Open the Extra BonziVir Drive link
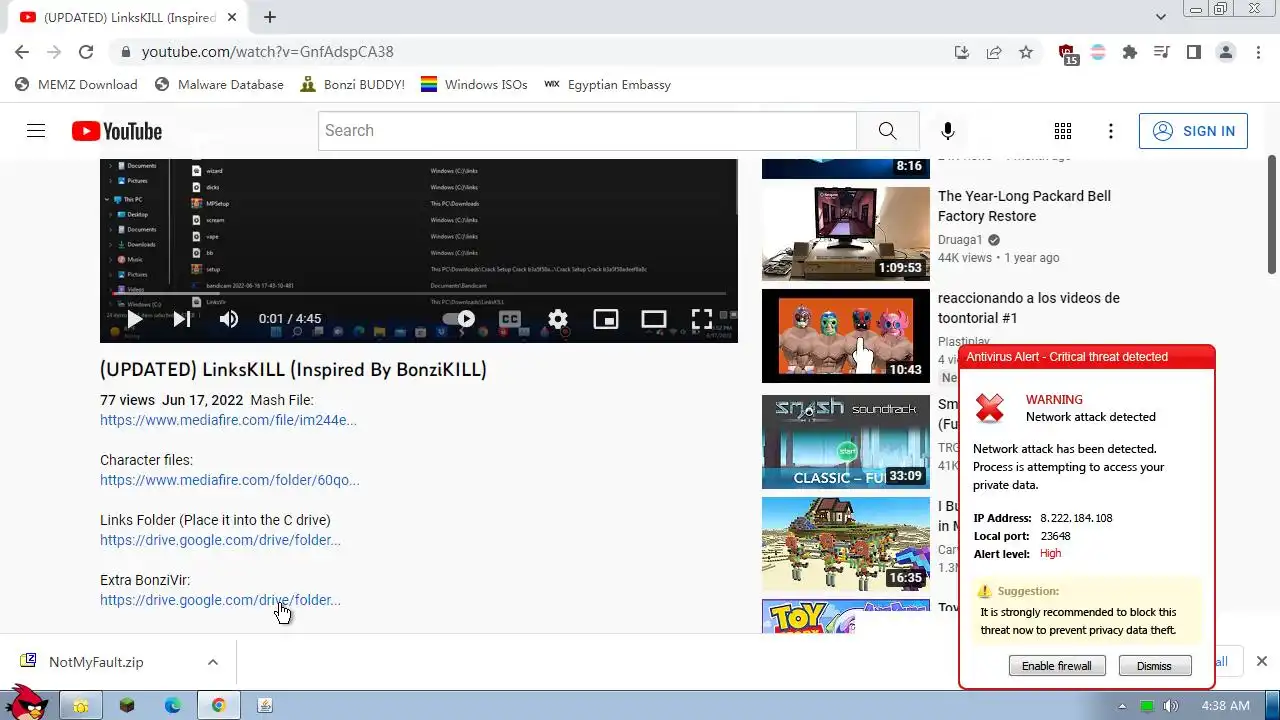 [x=220, y=600]
